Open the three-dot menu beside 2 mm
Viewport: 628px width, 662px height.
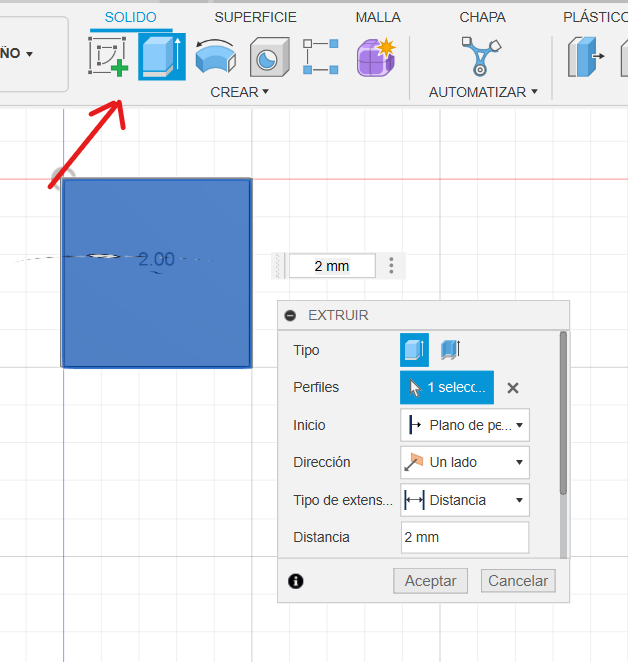391,266
